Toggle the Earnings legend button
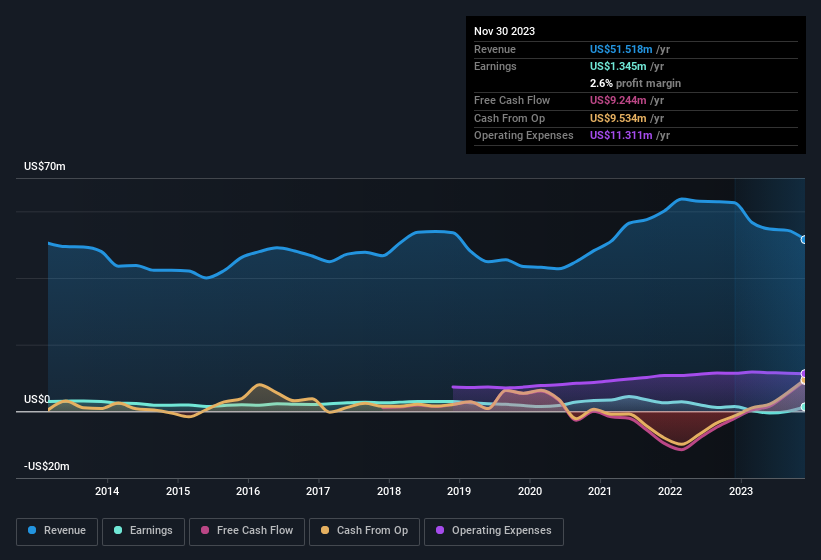821x560 pixels. click(143, 531)
